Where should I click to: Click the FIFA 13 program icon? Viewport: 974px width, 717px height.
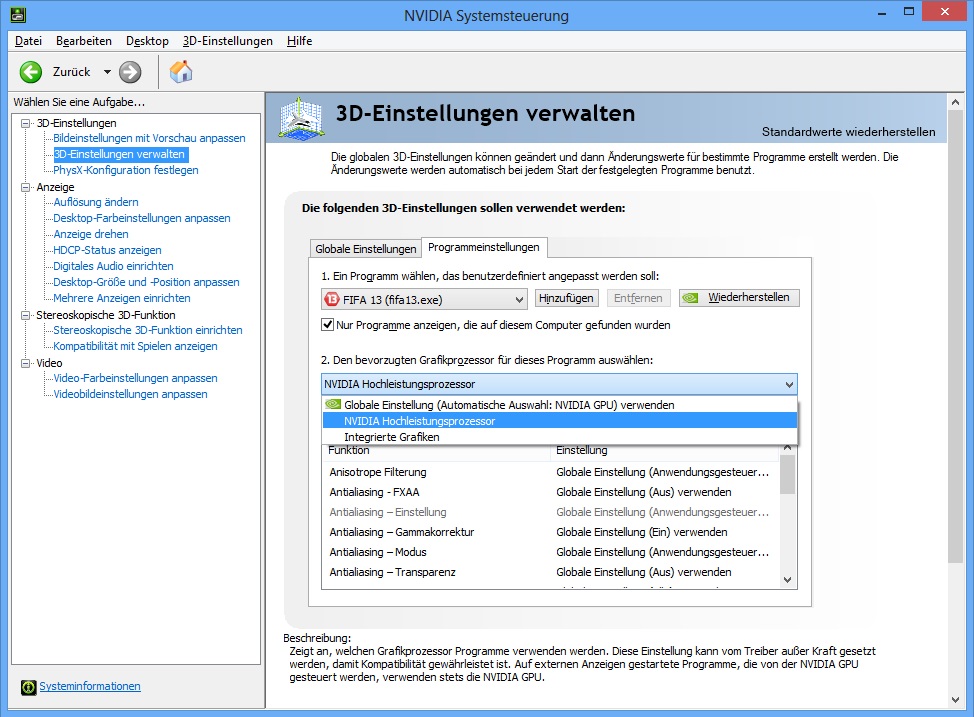[332, 299]
